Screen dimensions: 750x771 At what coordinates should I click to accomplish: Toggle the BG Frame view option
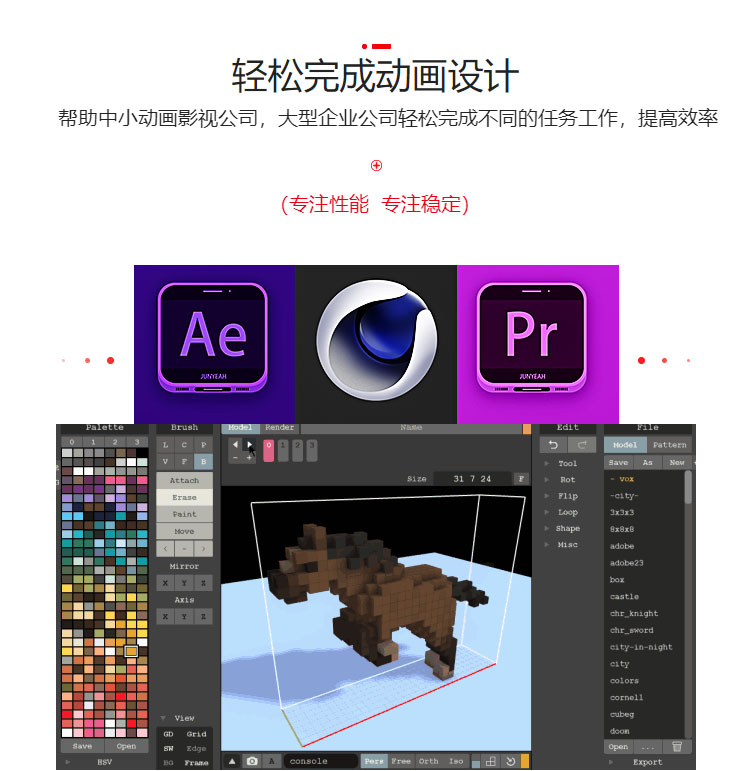pyautogui.click(x=184, y=763)
